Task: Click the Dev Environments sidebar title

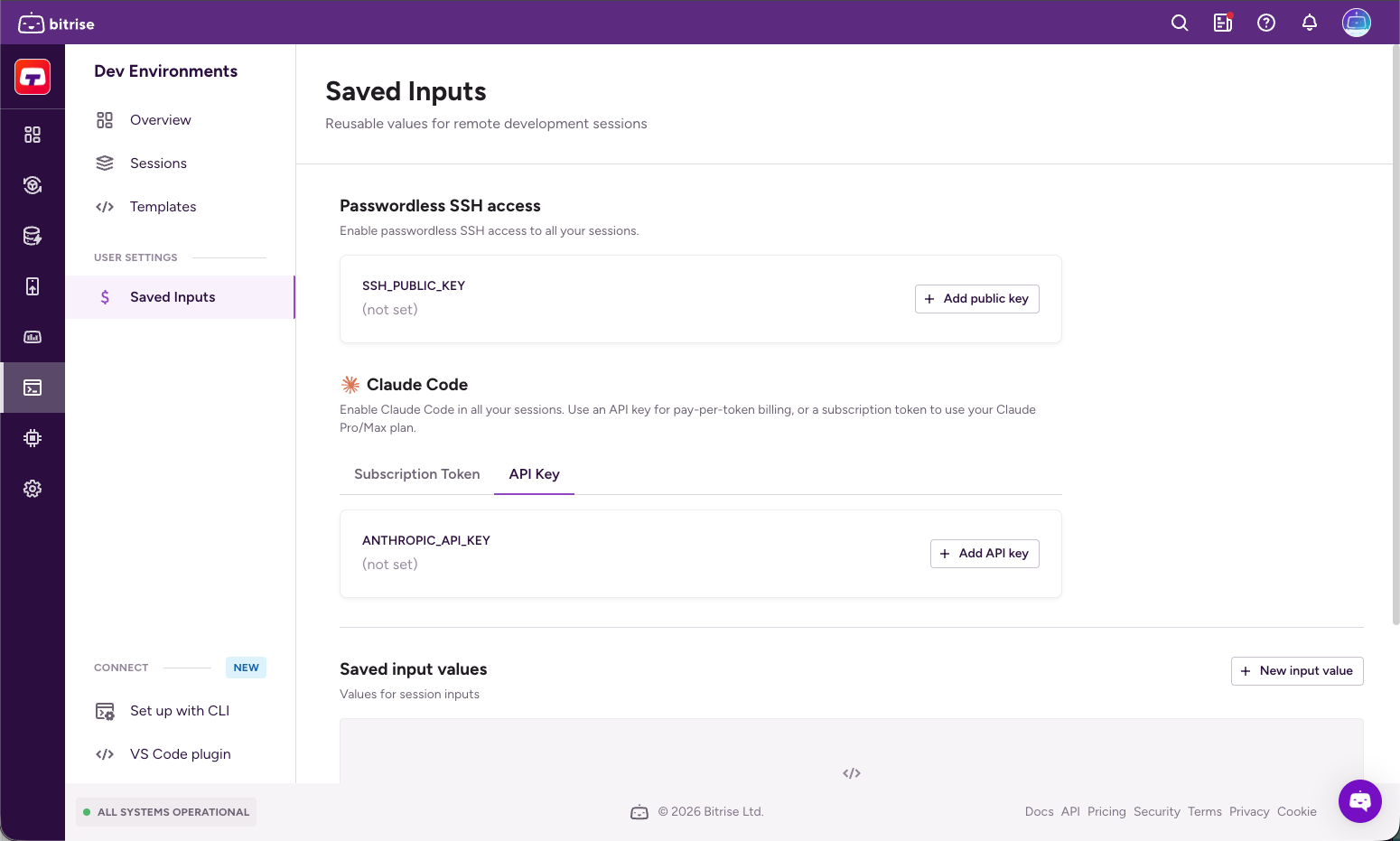Action: click(x=166, y=71)
